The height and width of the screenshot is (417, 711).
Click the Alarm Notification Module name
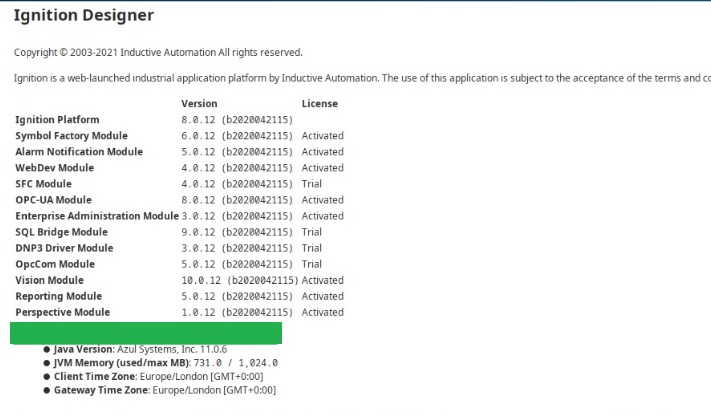(79, 152)
